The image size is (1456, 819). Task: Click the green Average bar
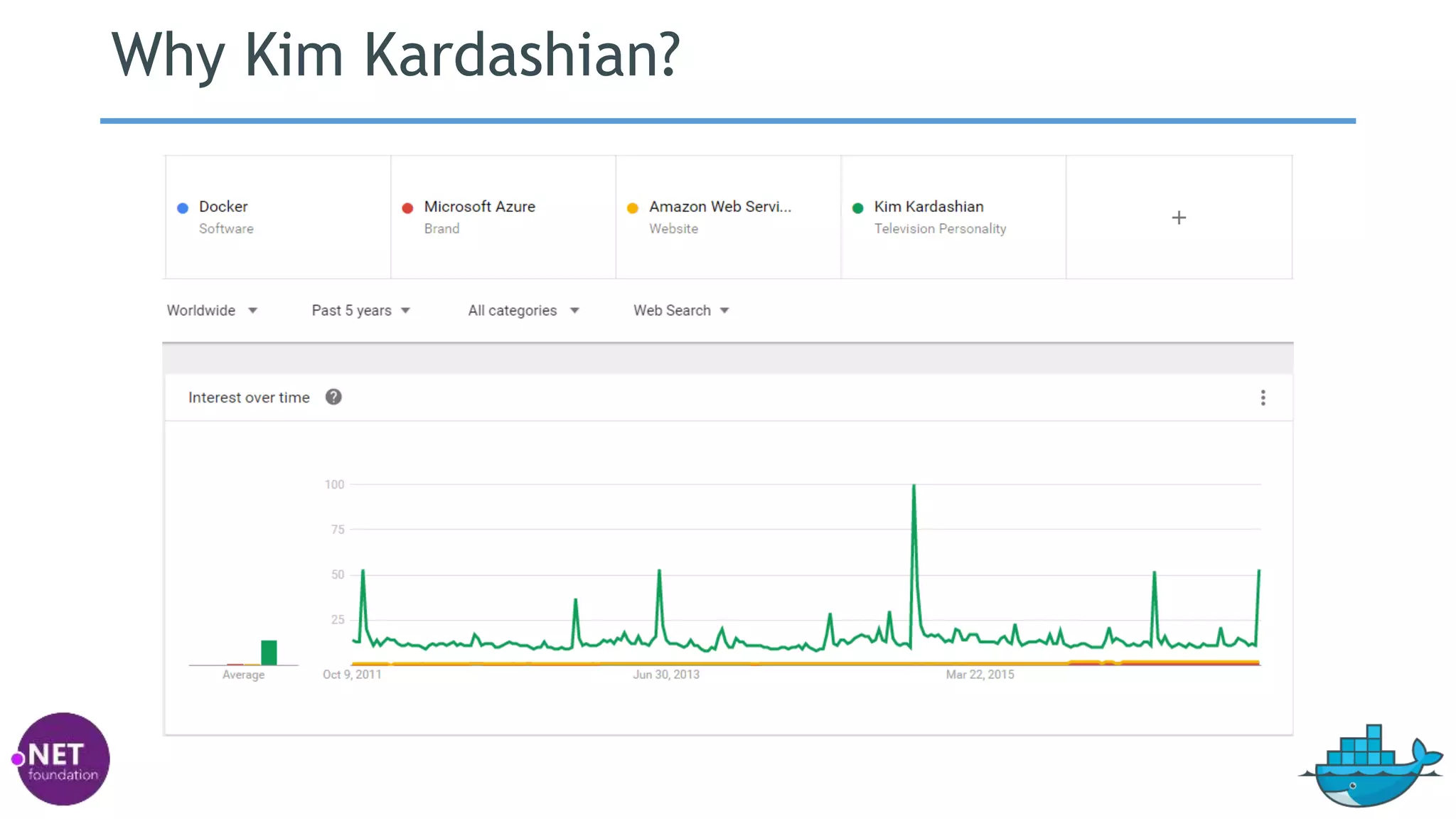point(269,653)
